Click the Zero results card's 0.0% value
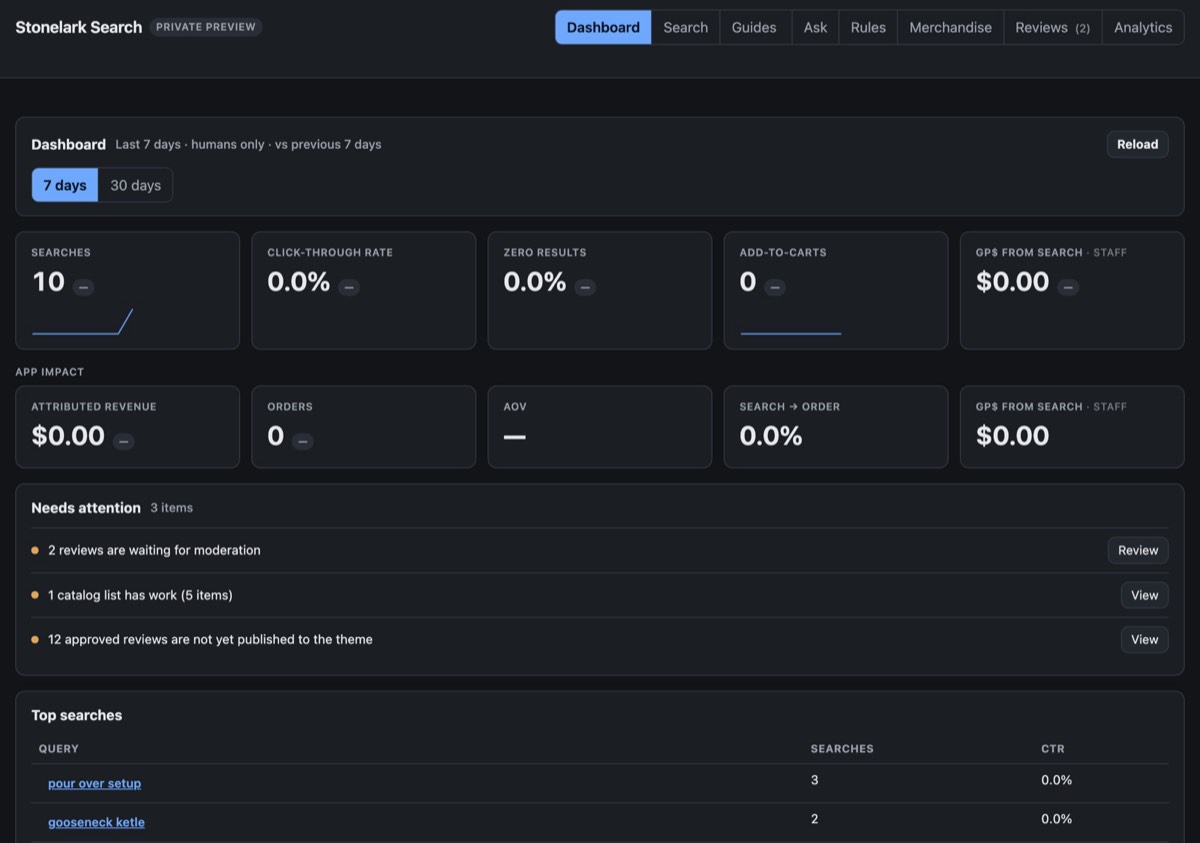Viewport: 1200px width, 843px height. tap(534, 282)
